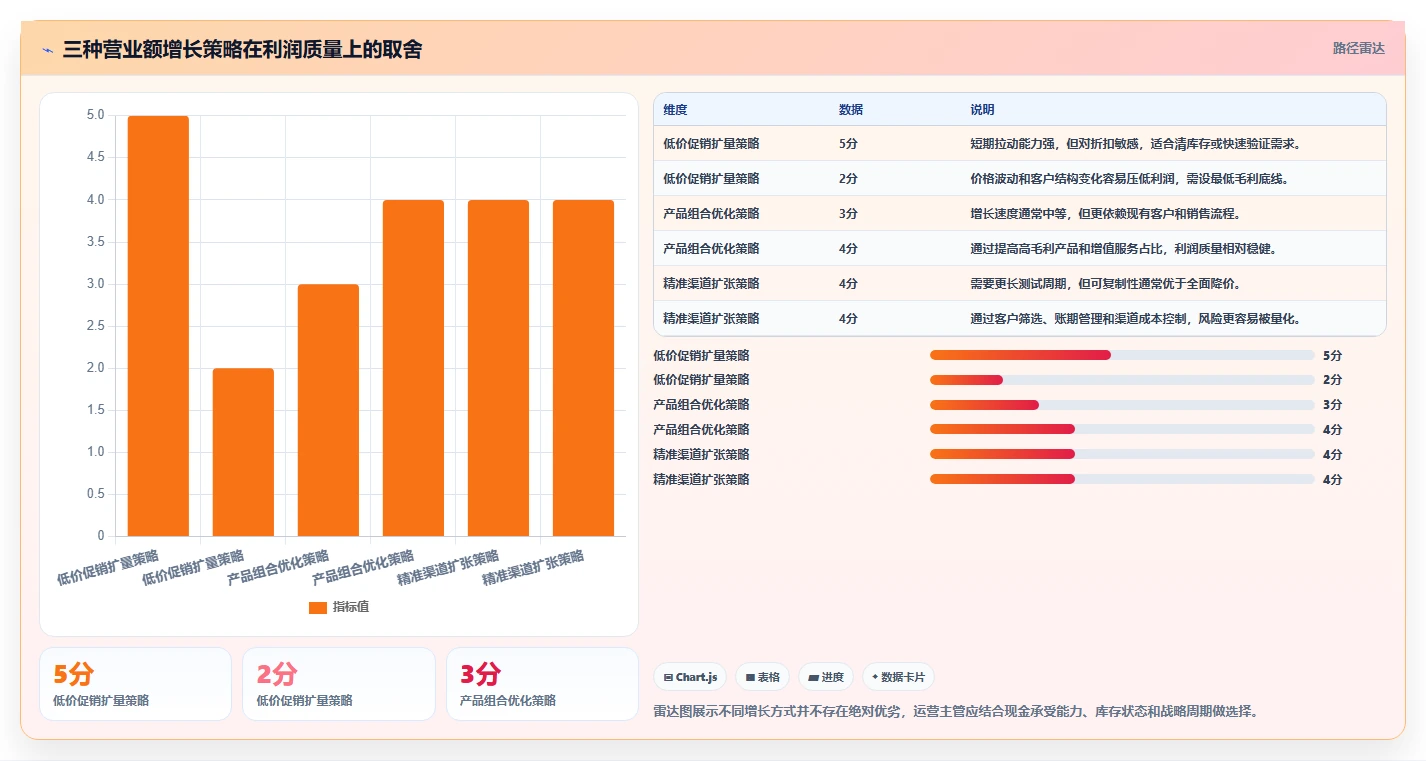Click the 2分 value in the table data column
The width and height of the screenshot is (1426, 761).
pyautogui.click(x=848, y=179)
